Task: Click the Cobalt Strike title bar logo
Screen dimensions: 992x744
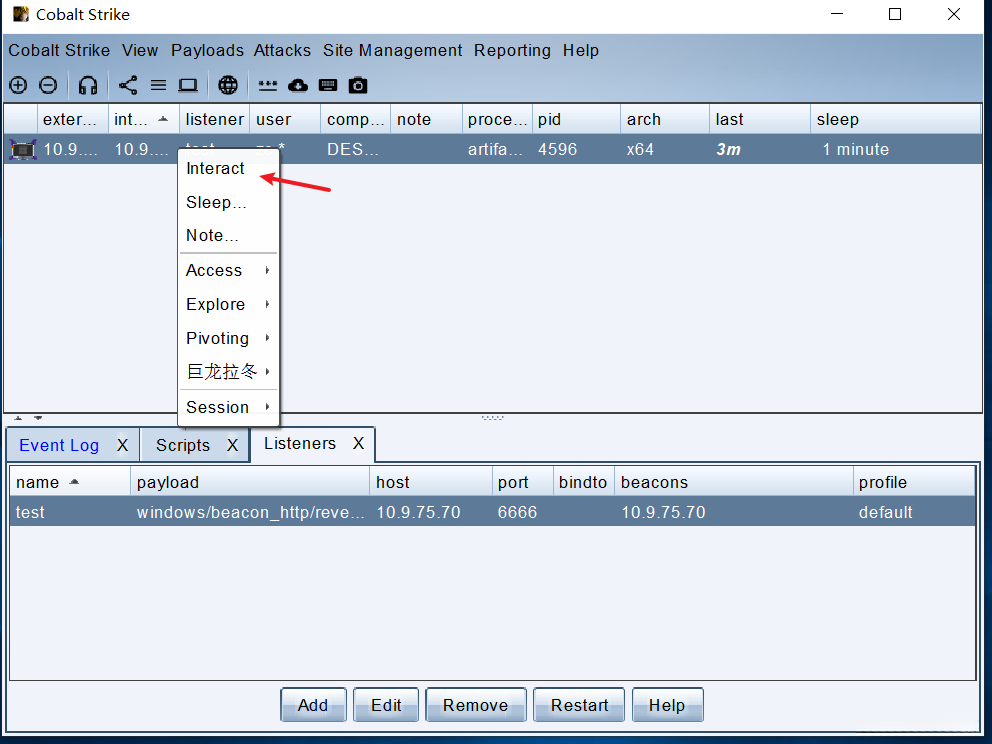Action: point(21,14)
